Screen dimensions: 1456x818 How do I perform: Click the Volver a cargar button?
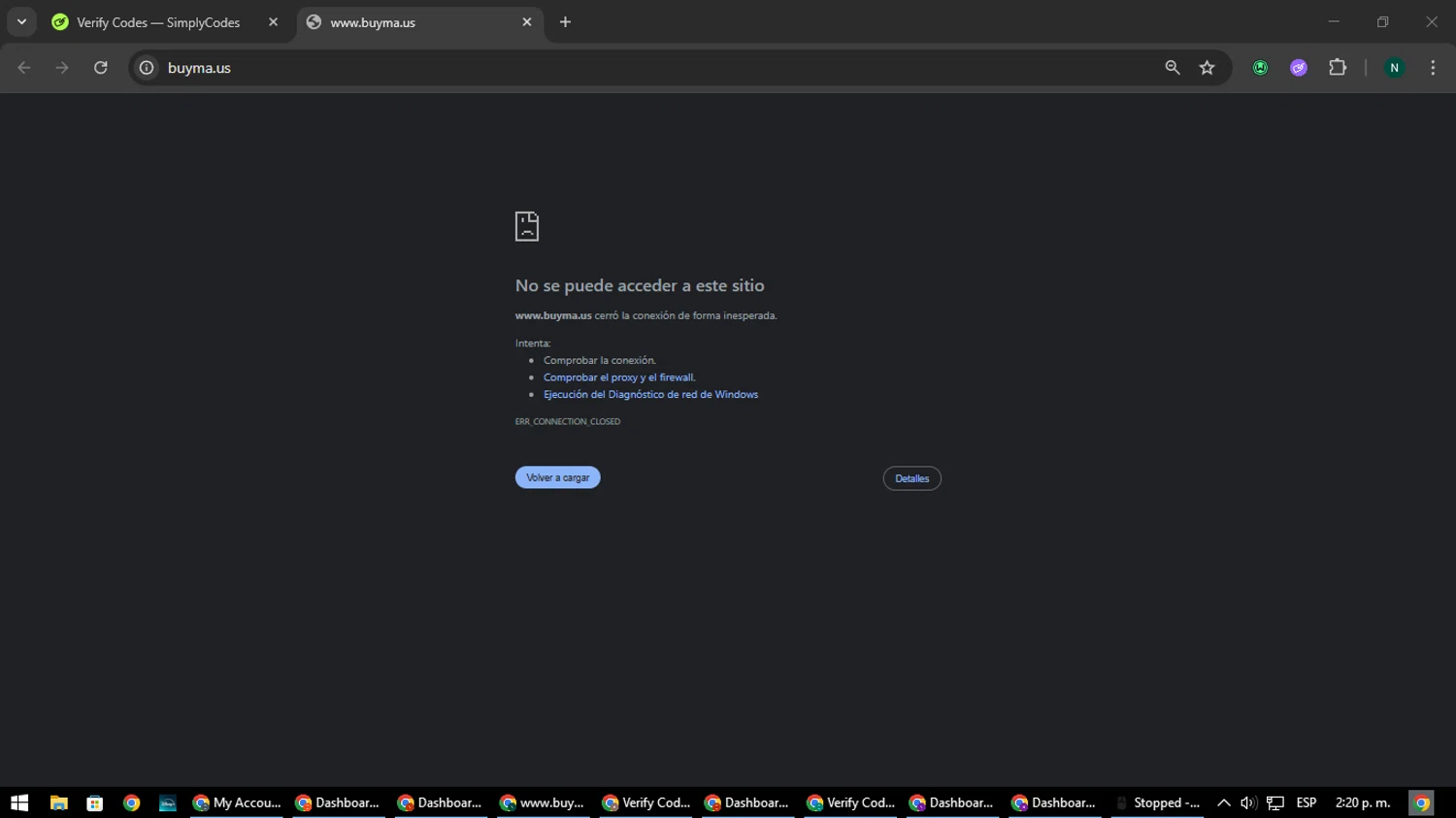557,477
